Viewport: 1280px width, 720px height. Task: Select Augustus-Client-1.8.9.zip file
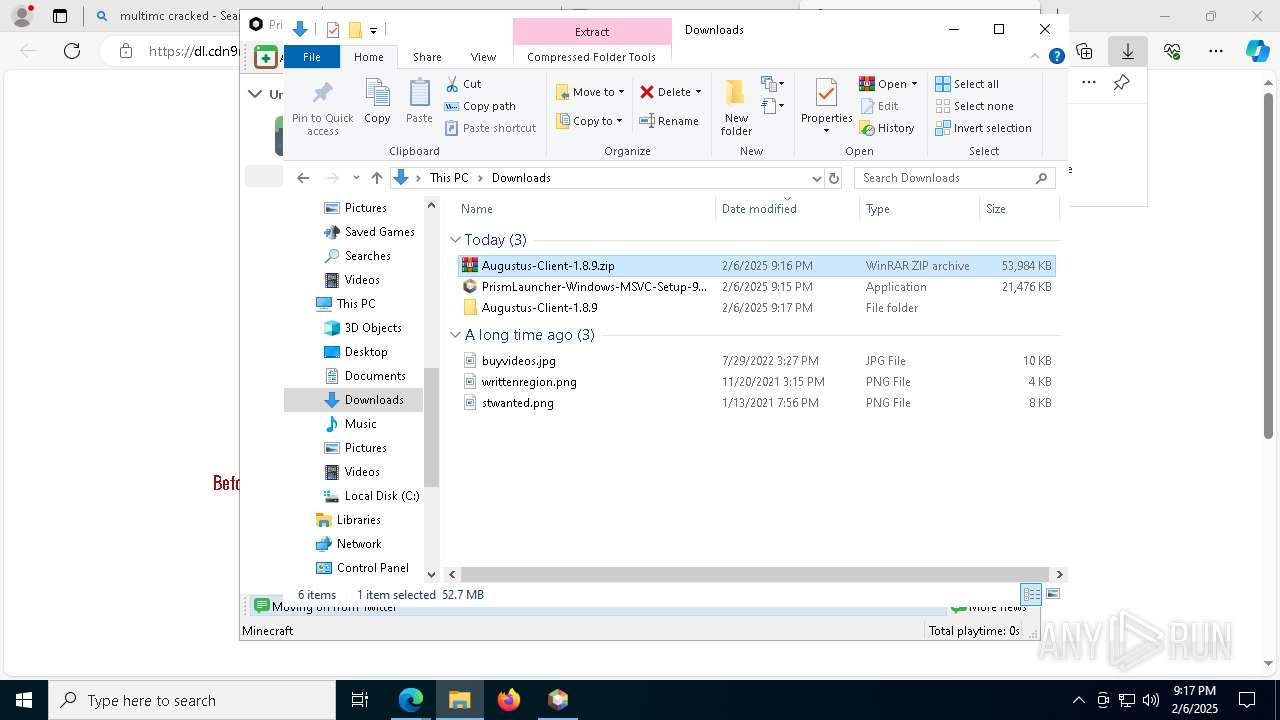[756, 266]
